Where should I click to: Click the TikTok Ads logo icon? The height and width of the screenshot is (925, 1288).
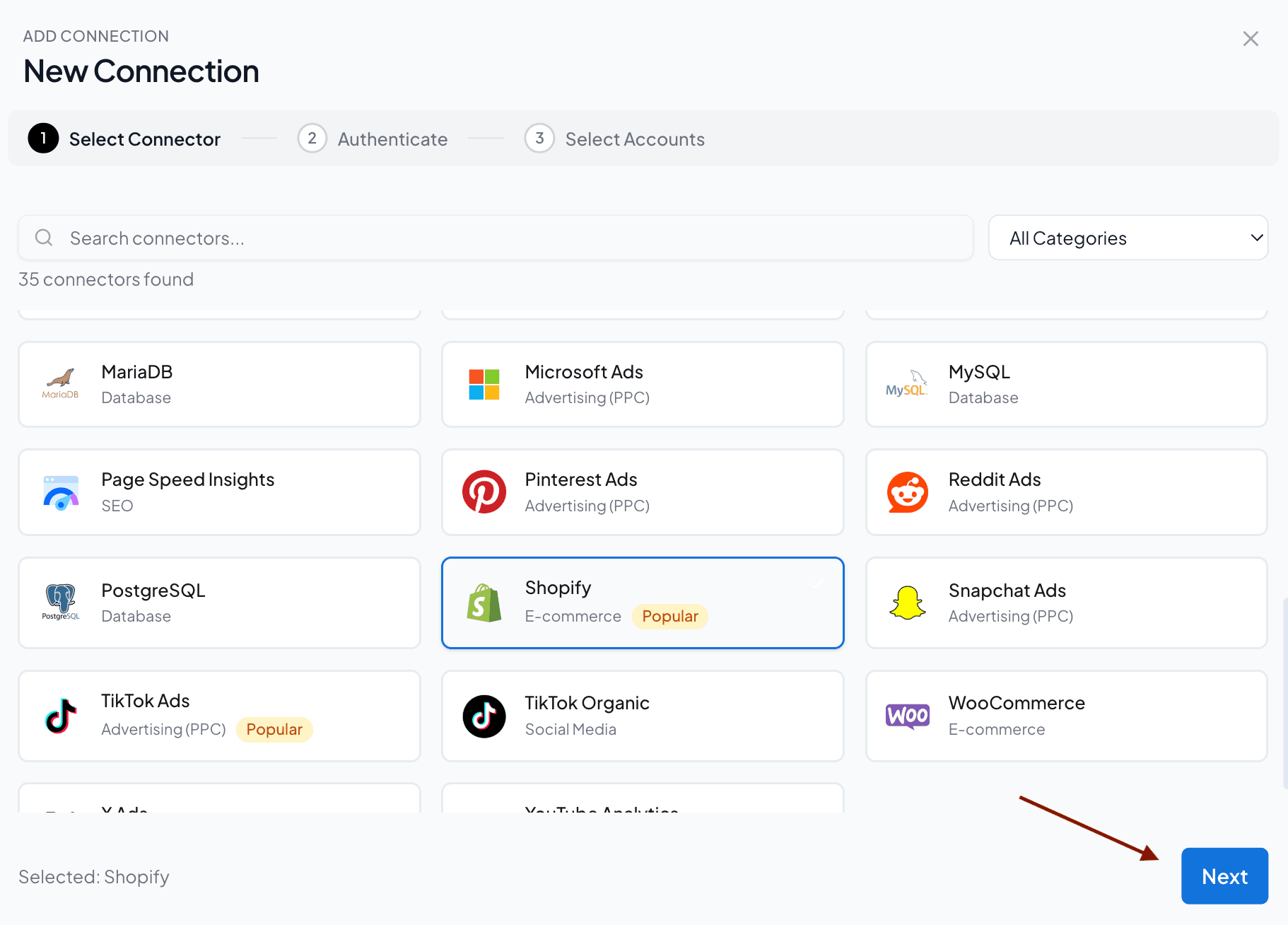click(61, 716)
